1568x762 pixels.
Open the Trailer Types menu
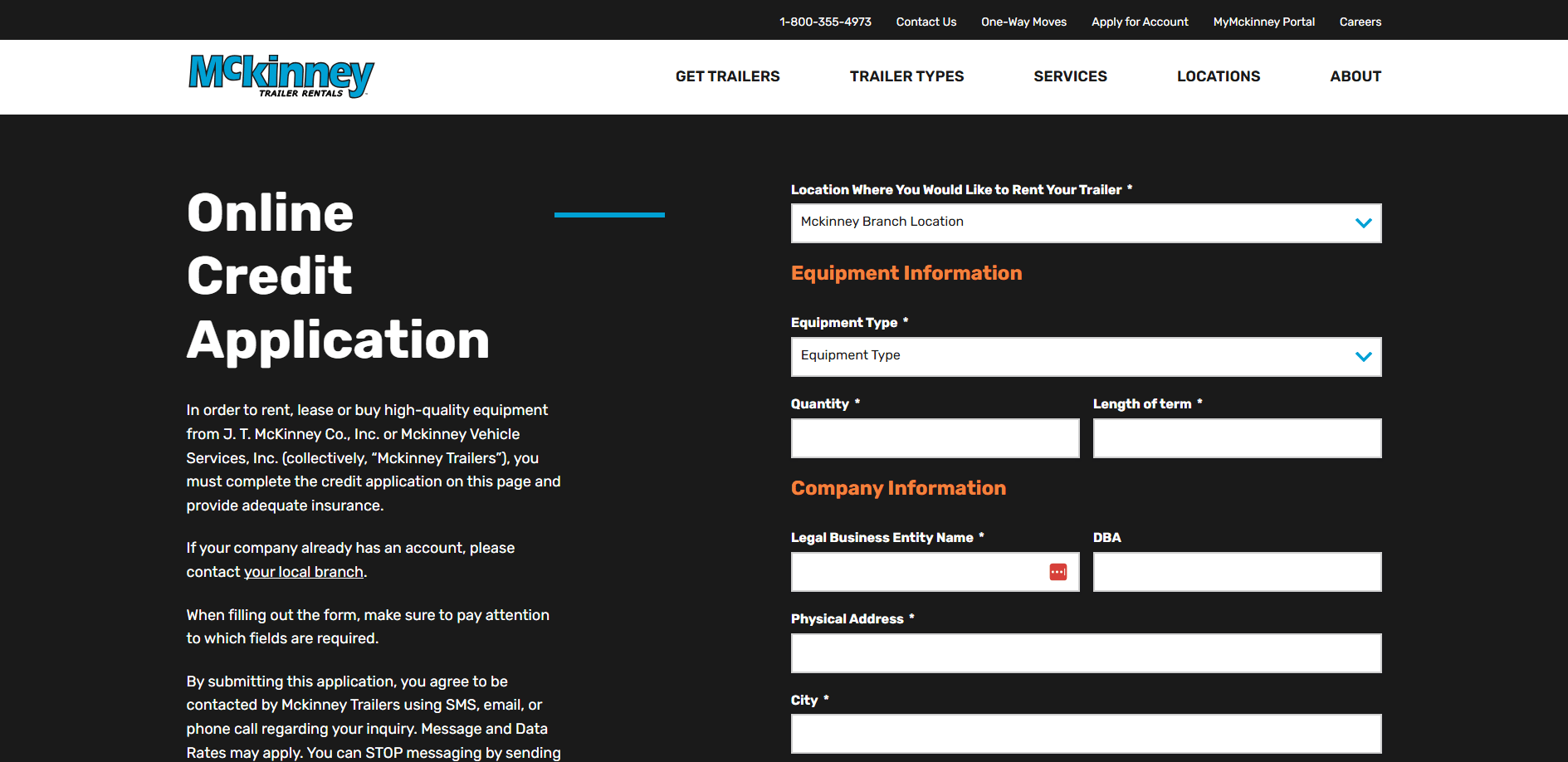point(906,76)
